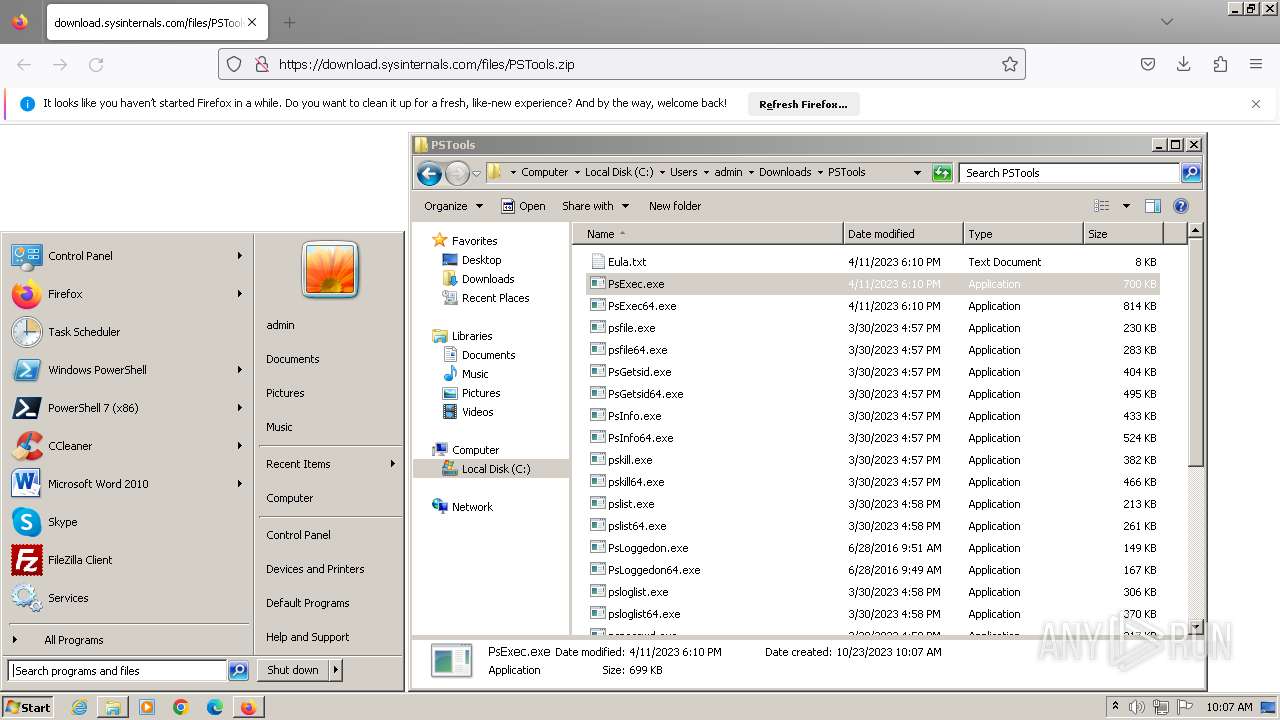1280x720 pixels.
Task: Click the Refresh Firefox… button
Action: pos(803,104)
